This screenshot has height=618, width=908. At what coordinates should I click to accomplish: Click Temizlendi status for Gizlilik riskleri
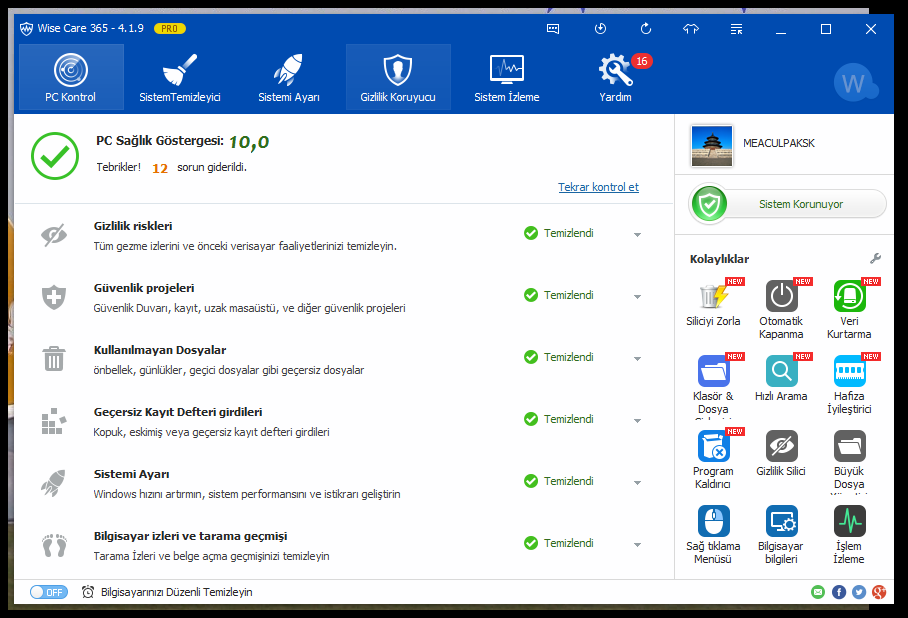(x=559, y=233)
